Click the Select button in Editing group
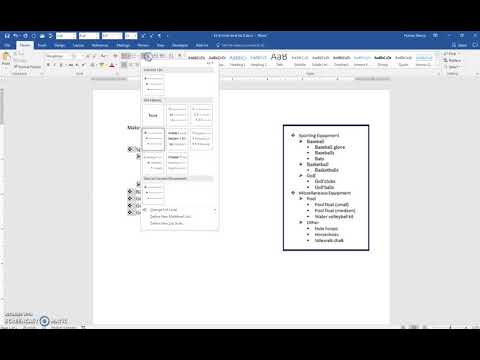The image size is (480, 360). pos(451,67)
